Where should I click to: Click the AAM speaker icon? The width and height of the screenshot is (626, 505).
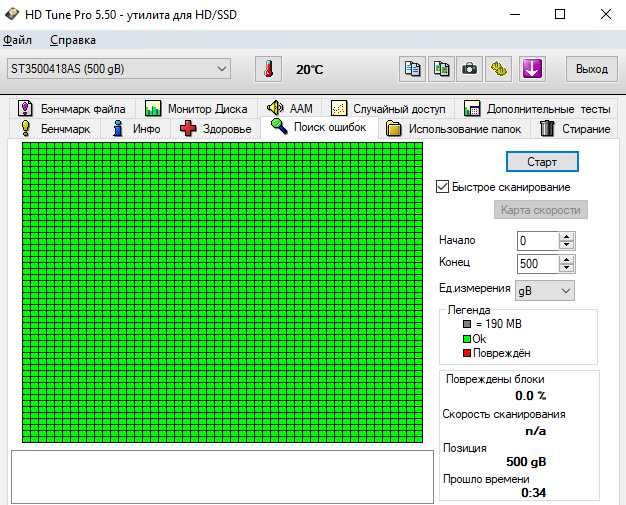(x=275, y=108)
